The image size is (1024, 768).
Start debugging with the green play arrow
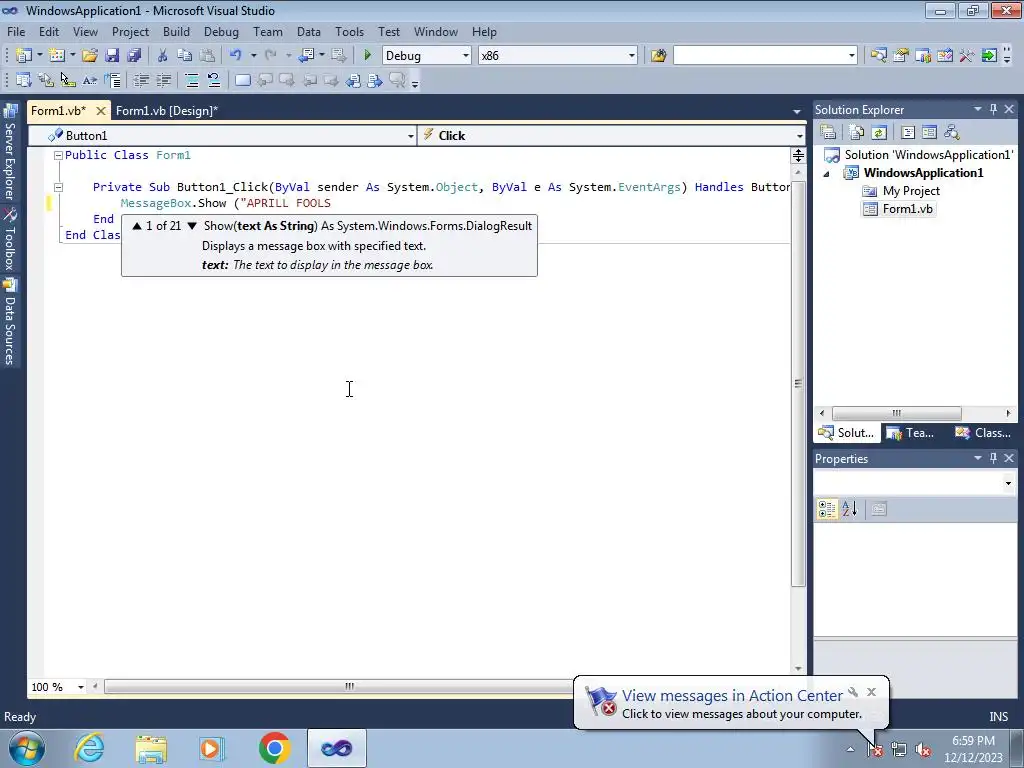click(368, 56)
